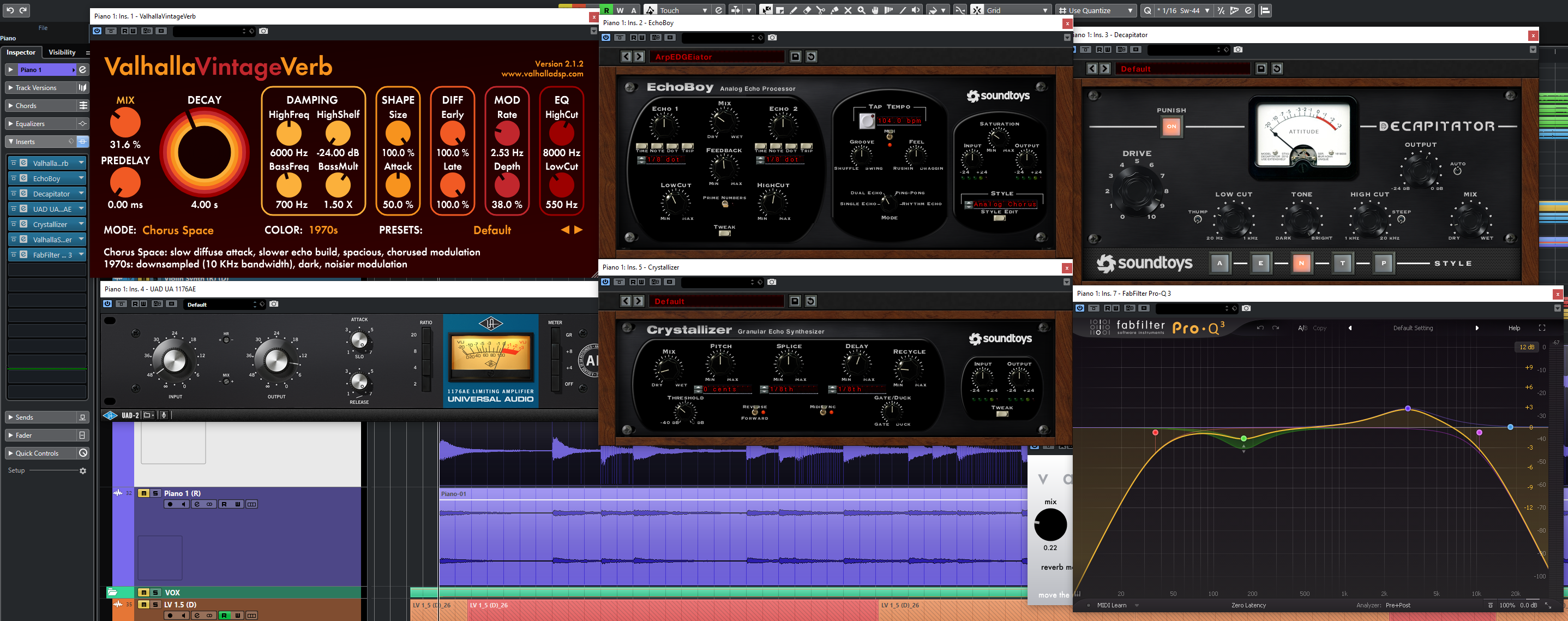Select the Glue tool
Image resolution: width=1568 pixels, height=621 pixels.
point(834,10)
